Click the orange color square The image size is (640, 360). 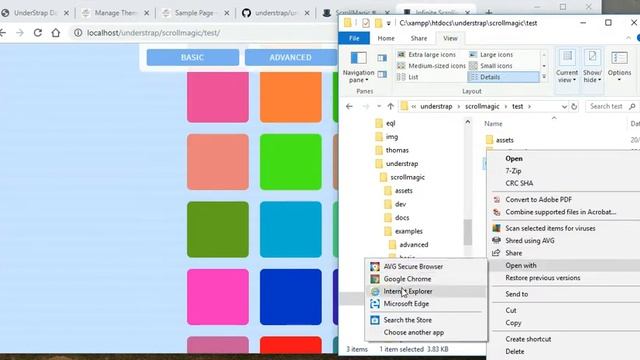(291, 97)
